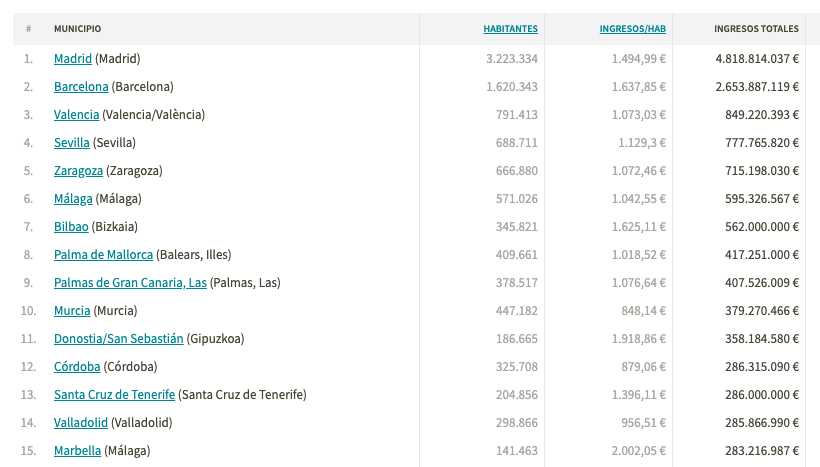This screenshot has width=820, height=467.
Task: Click the Córdoba link
Action: 77,367
